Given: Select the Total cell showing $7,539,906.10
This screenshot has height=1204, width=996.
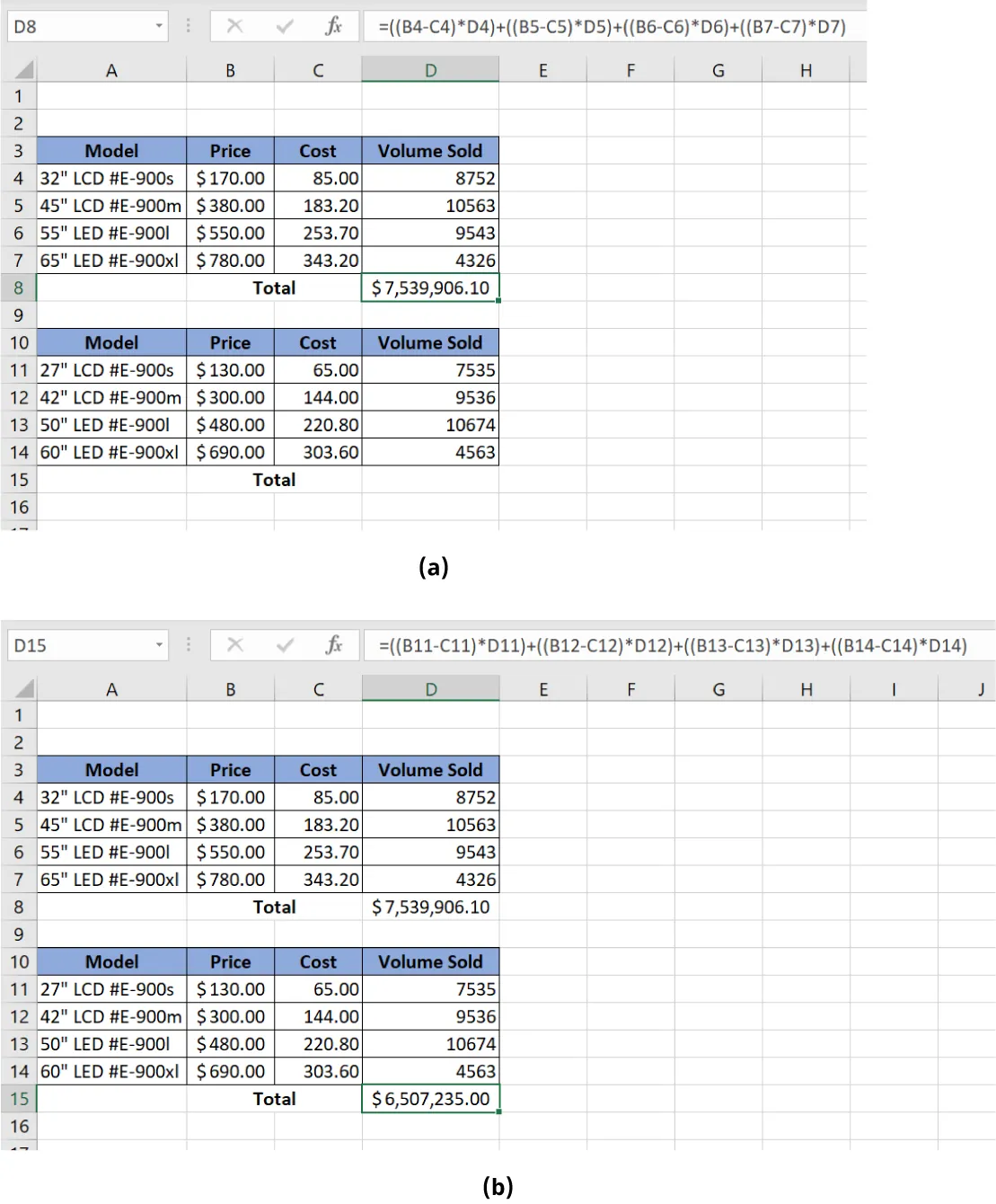Looking at the screenshot, I should [430, 288].
